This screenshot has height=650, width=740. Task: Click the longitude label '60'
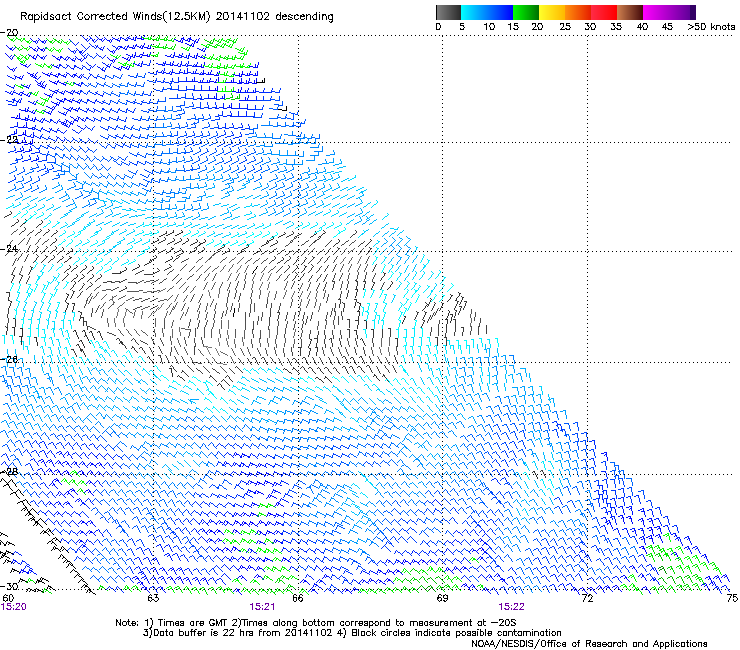click(8, 598)
